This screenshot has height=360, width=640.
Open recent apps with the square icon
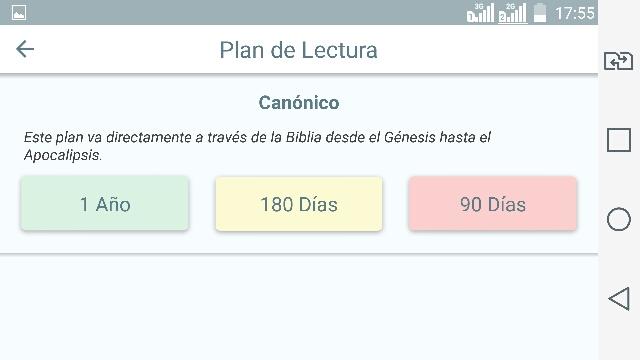coord(619,140)
